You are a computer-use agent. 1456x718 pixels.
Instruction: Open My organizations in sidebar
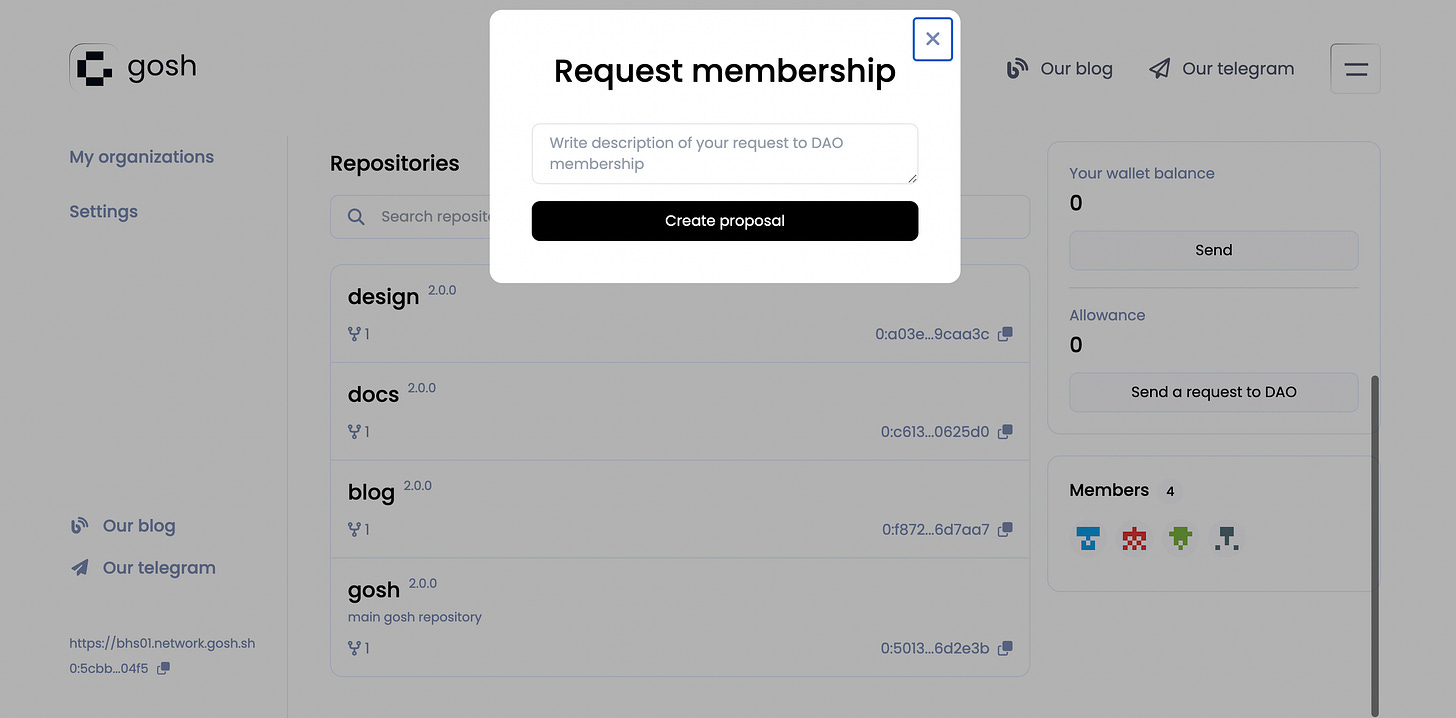[141, 157]
